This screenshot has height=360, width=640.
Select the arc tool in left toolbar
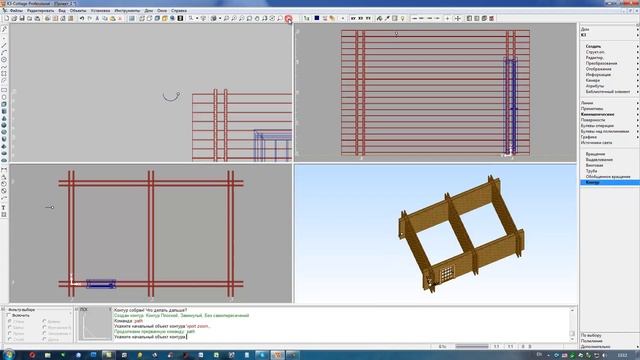tap(4, 52)
